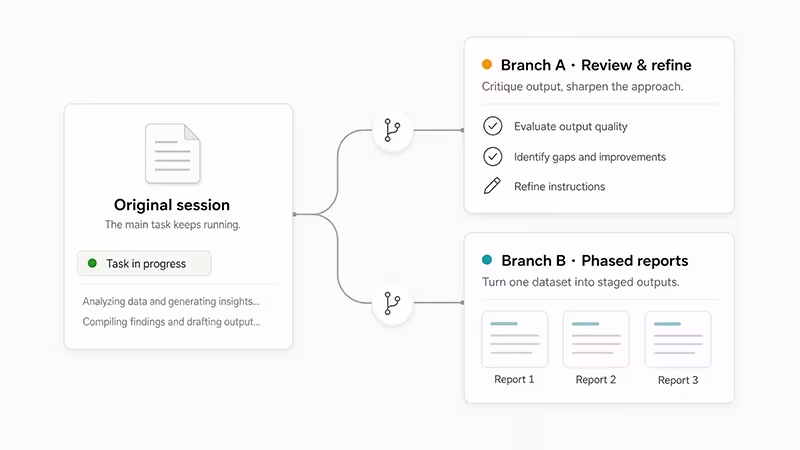Click the lower branch fork icon
Image resolution: width=800 pixels, height=450 pixels.
(x=392, y=303)
